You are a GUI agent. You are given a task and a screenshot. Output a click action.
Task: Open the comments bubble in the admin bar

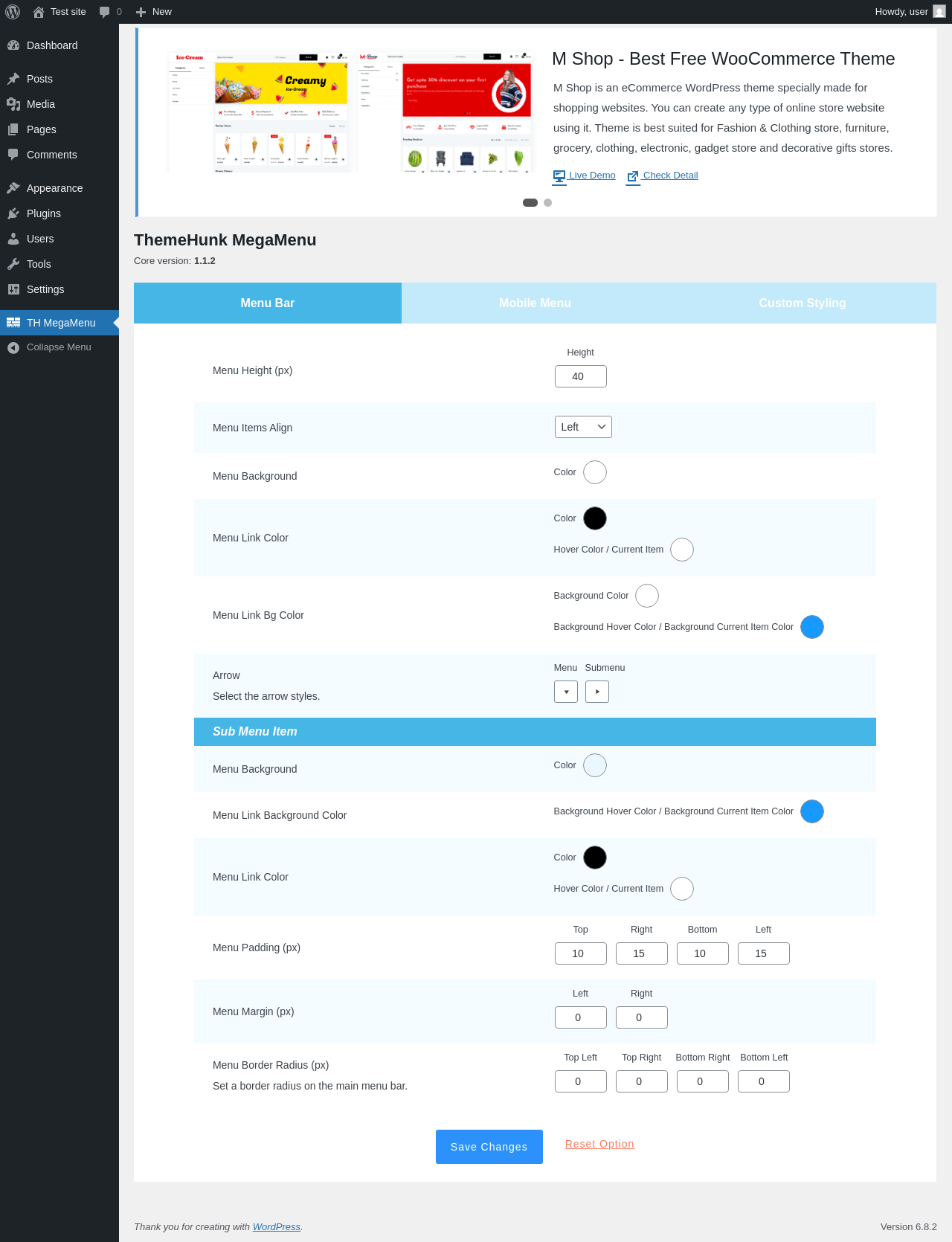105,12
